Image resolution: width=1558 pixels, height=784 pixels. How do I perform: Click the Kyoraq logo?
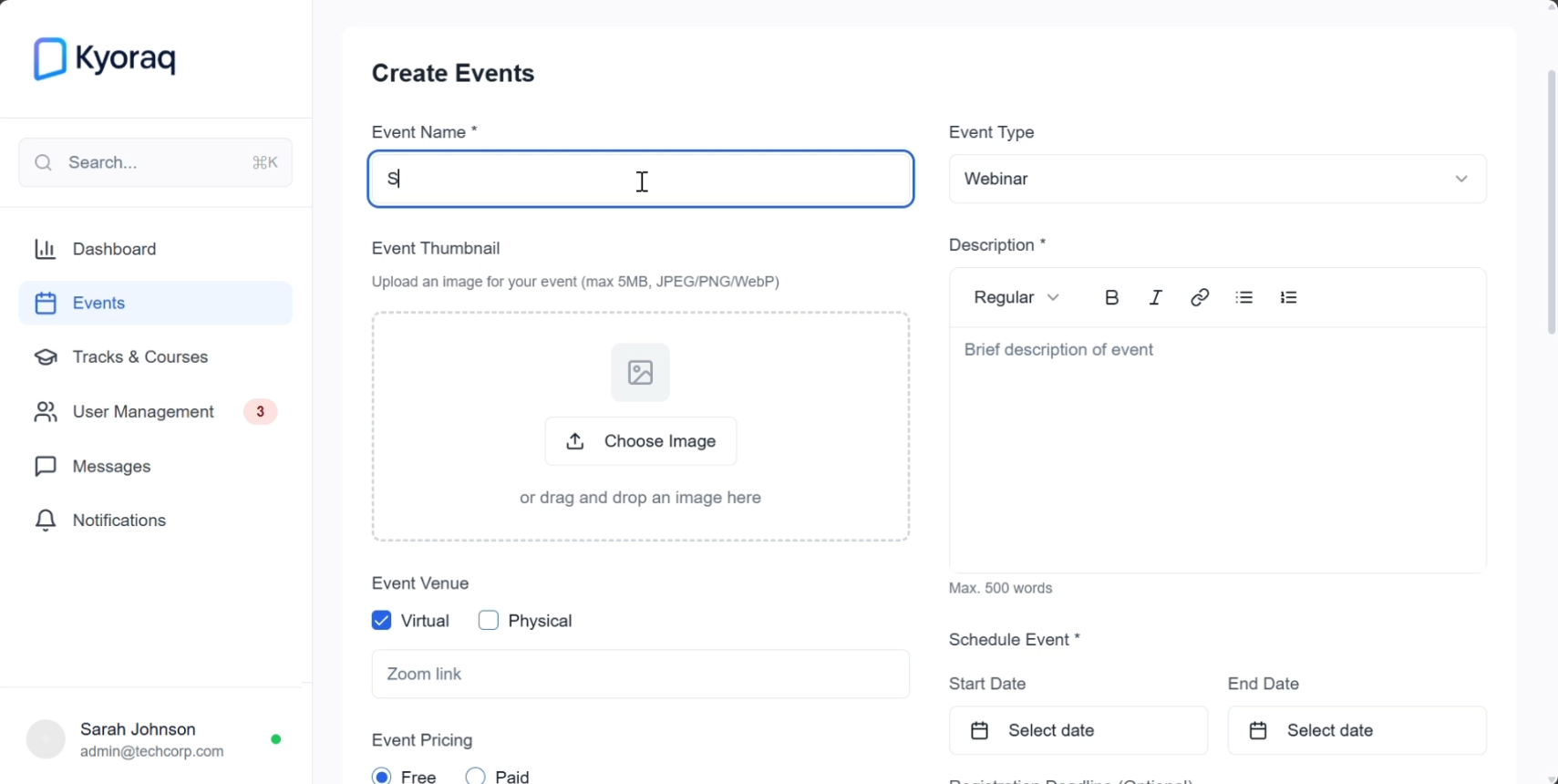(x=104, y=57)
